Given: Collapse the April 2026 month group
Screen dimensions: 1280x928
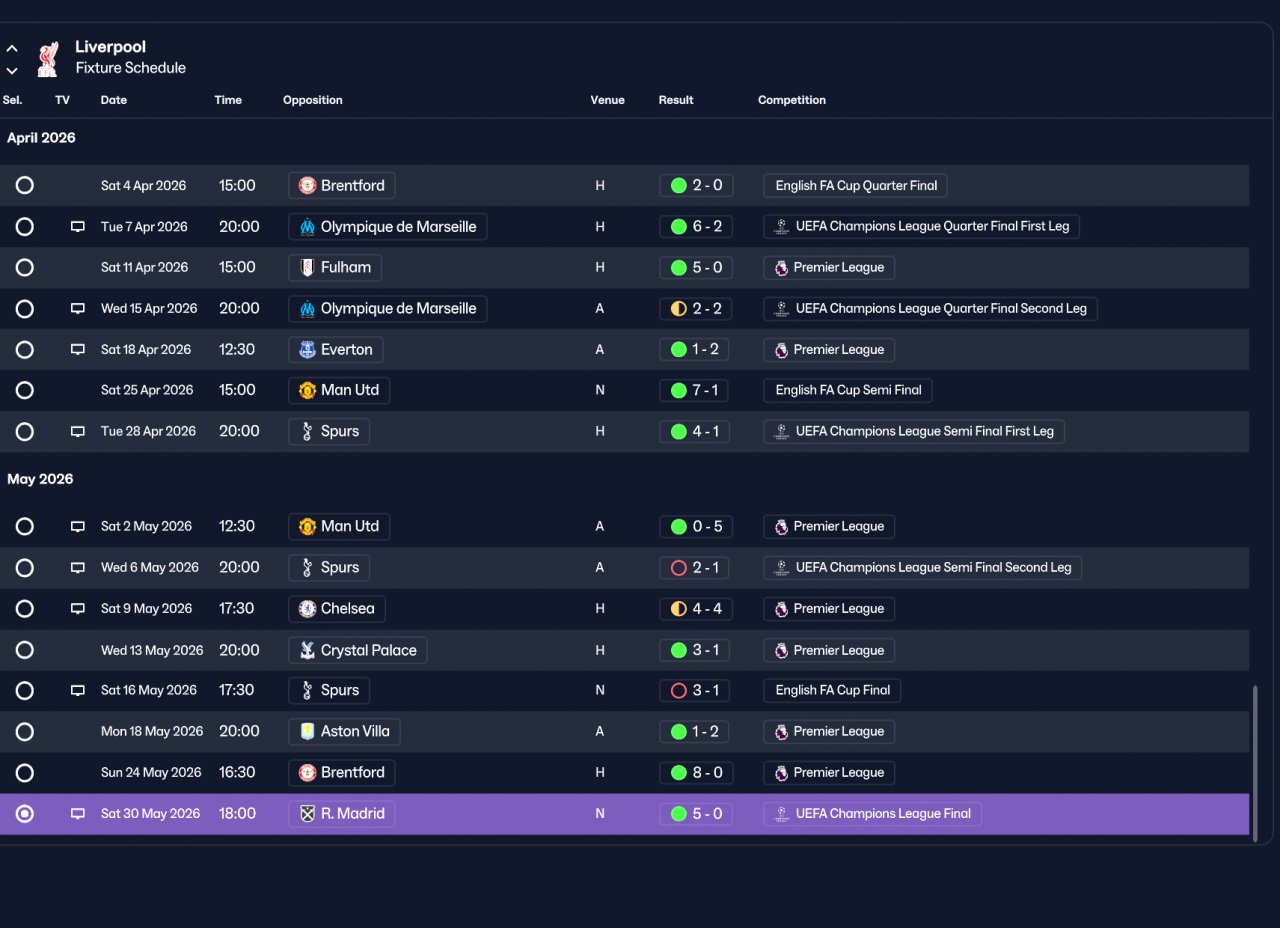Looking at the screenshot, I should pos(41,138).
